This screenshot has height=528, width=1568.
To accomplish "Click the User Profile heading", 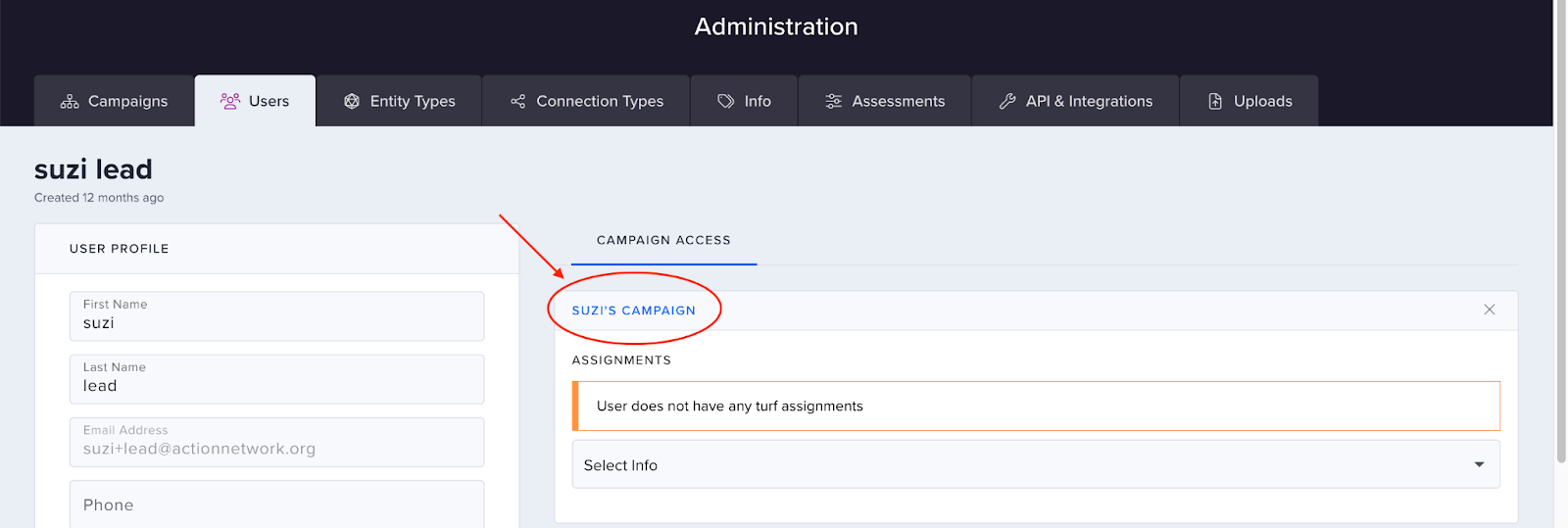I will [x=120, y=249].
